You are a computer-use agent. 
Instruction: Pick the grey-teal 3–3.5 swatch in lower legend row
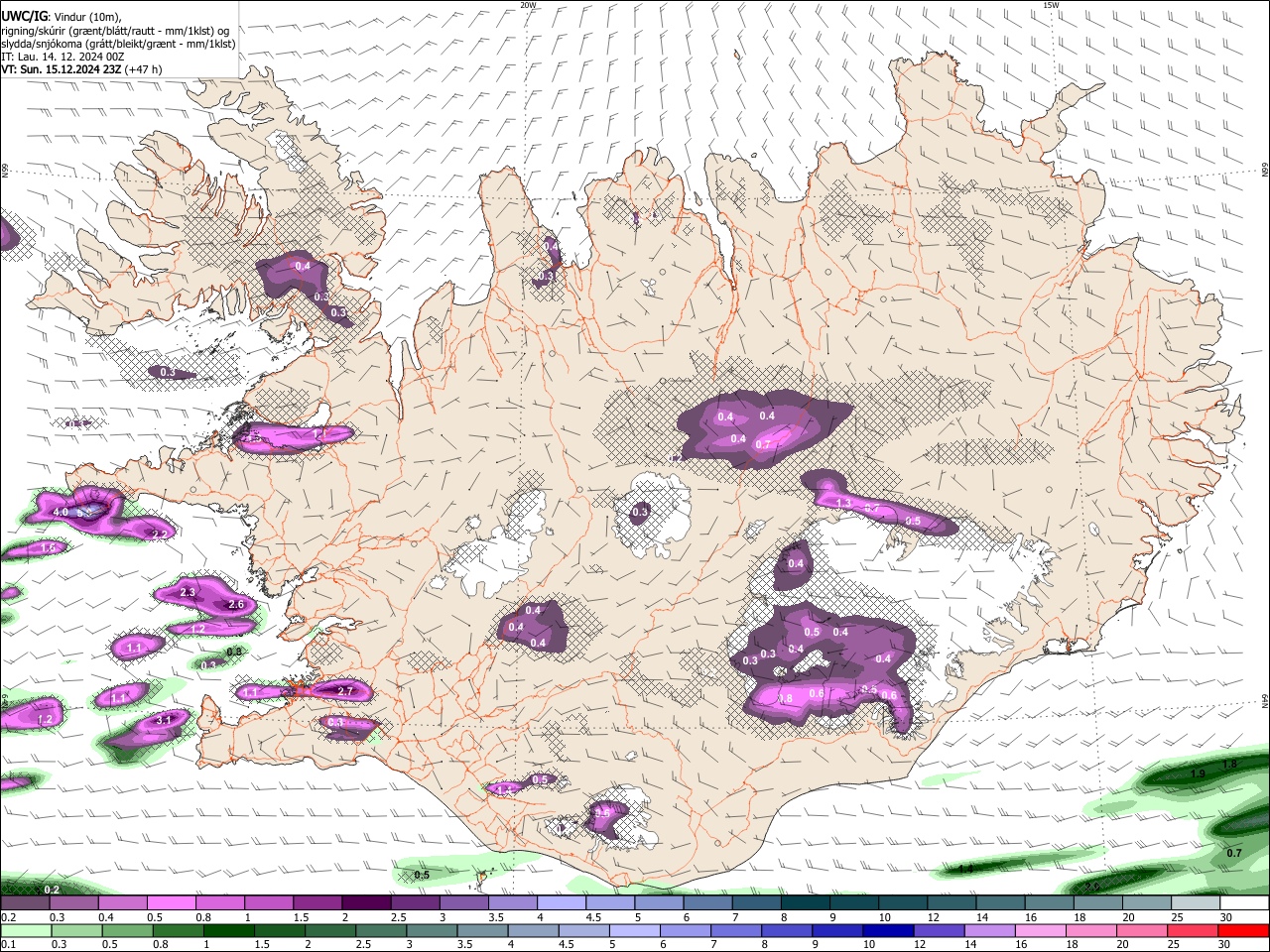pyautogui.click(x=432, y=931)
